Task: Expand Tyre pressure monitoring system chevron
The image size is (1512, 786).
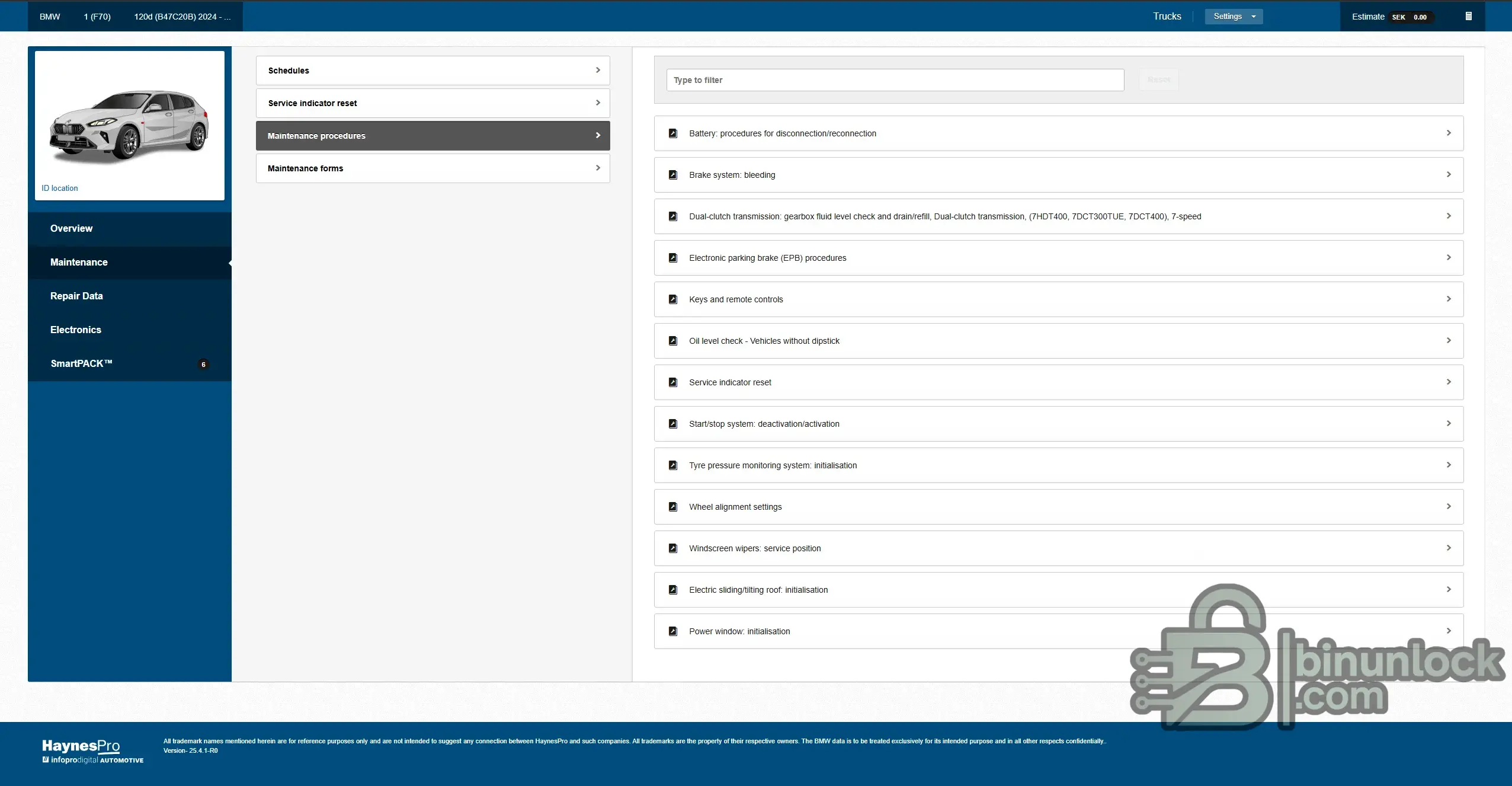Action: click(1448, 465)
